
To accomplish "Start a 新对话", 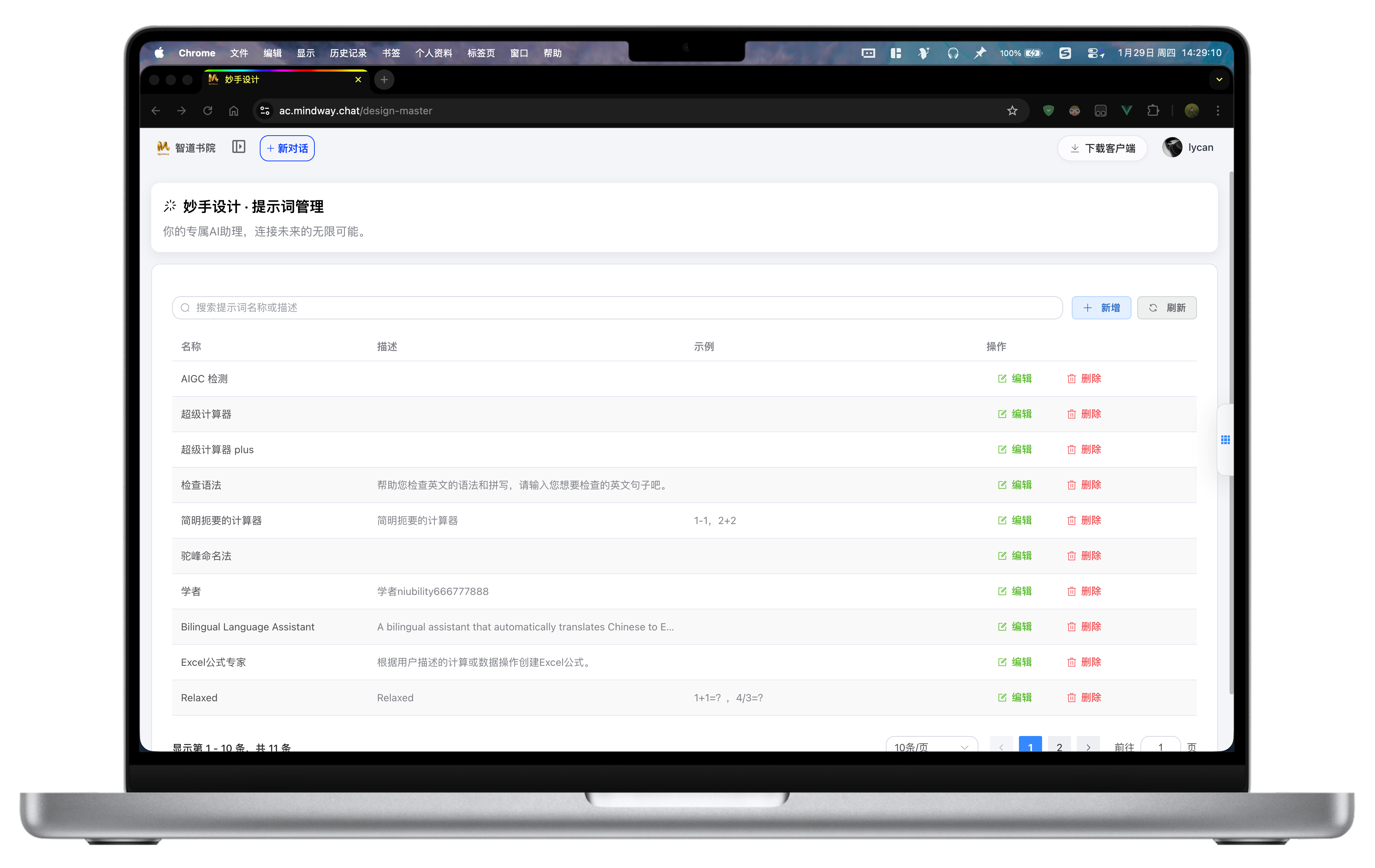I will point(287,148).
